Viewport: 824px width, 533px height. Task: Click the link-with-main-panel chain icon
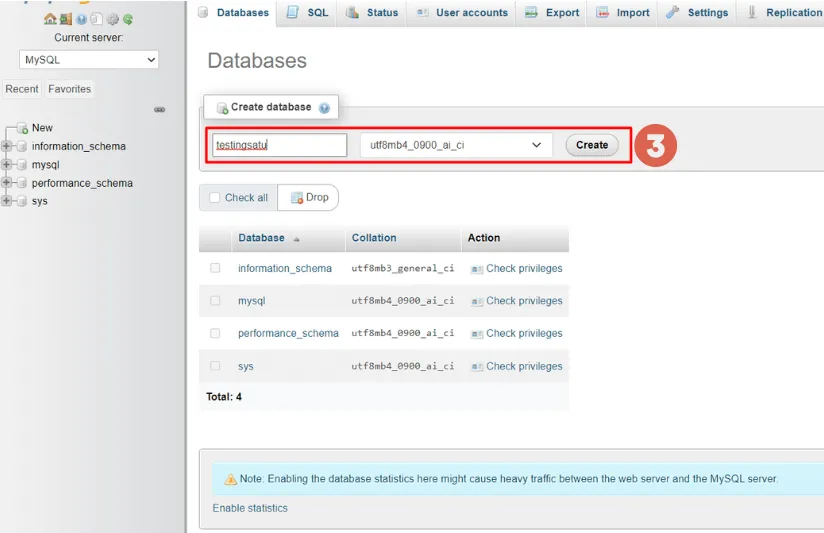coord(160,109)
